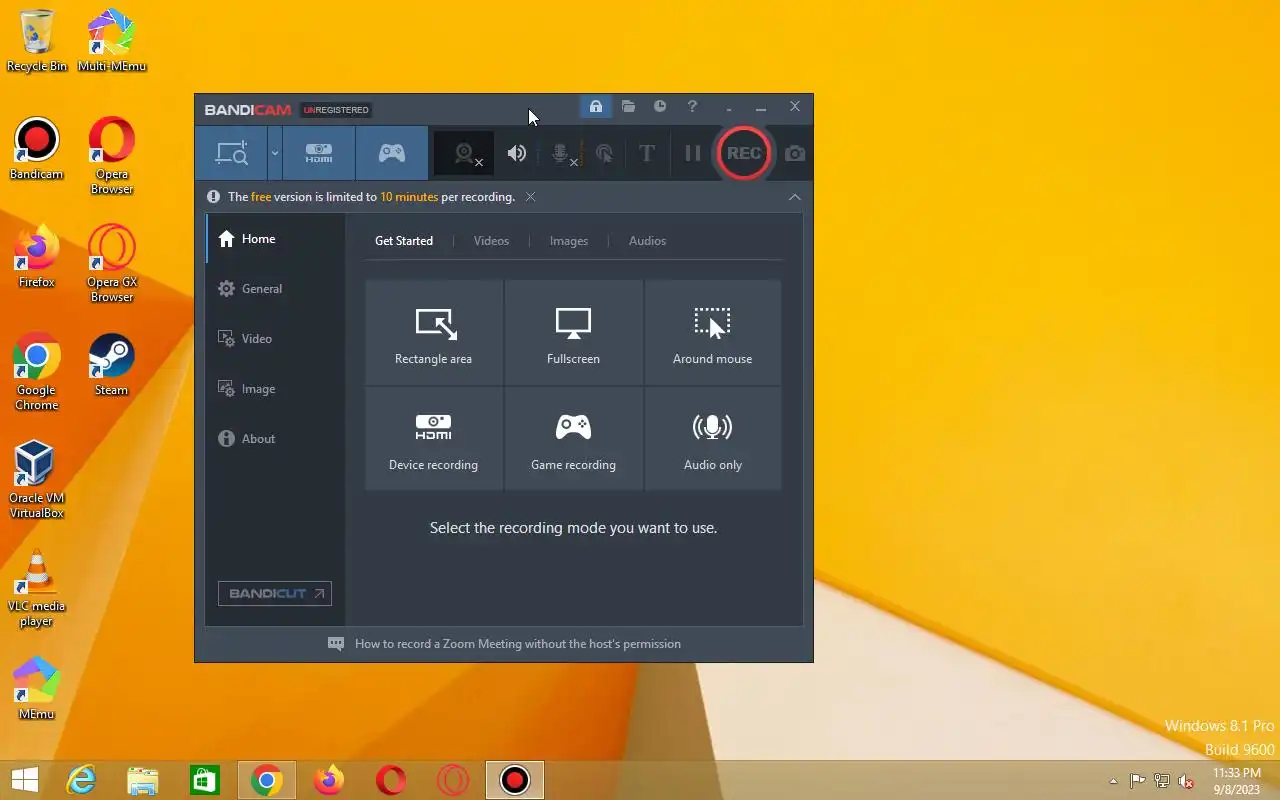Click the lock icon in title bar
The image size is (1280, 800).
(595, 106)
